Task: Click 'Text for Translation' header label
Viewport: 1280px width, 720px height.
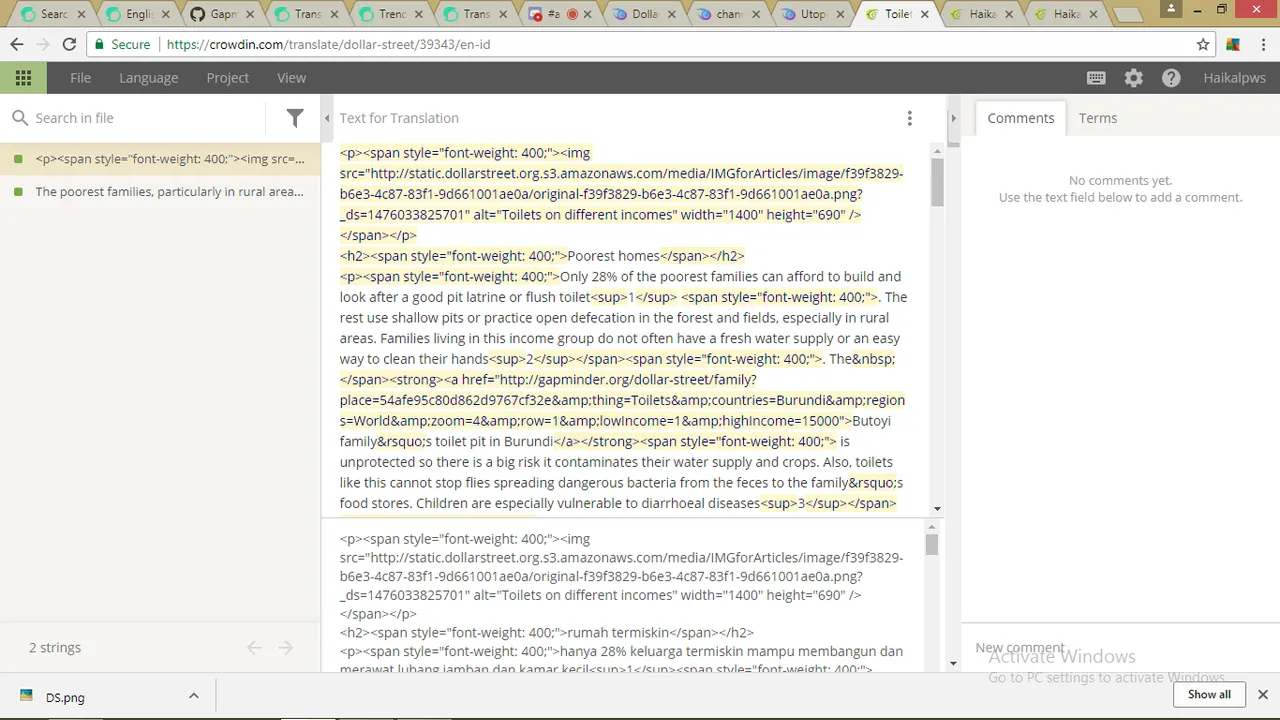Action: [x=399, y=118]
